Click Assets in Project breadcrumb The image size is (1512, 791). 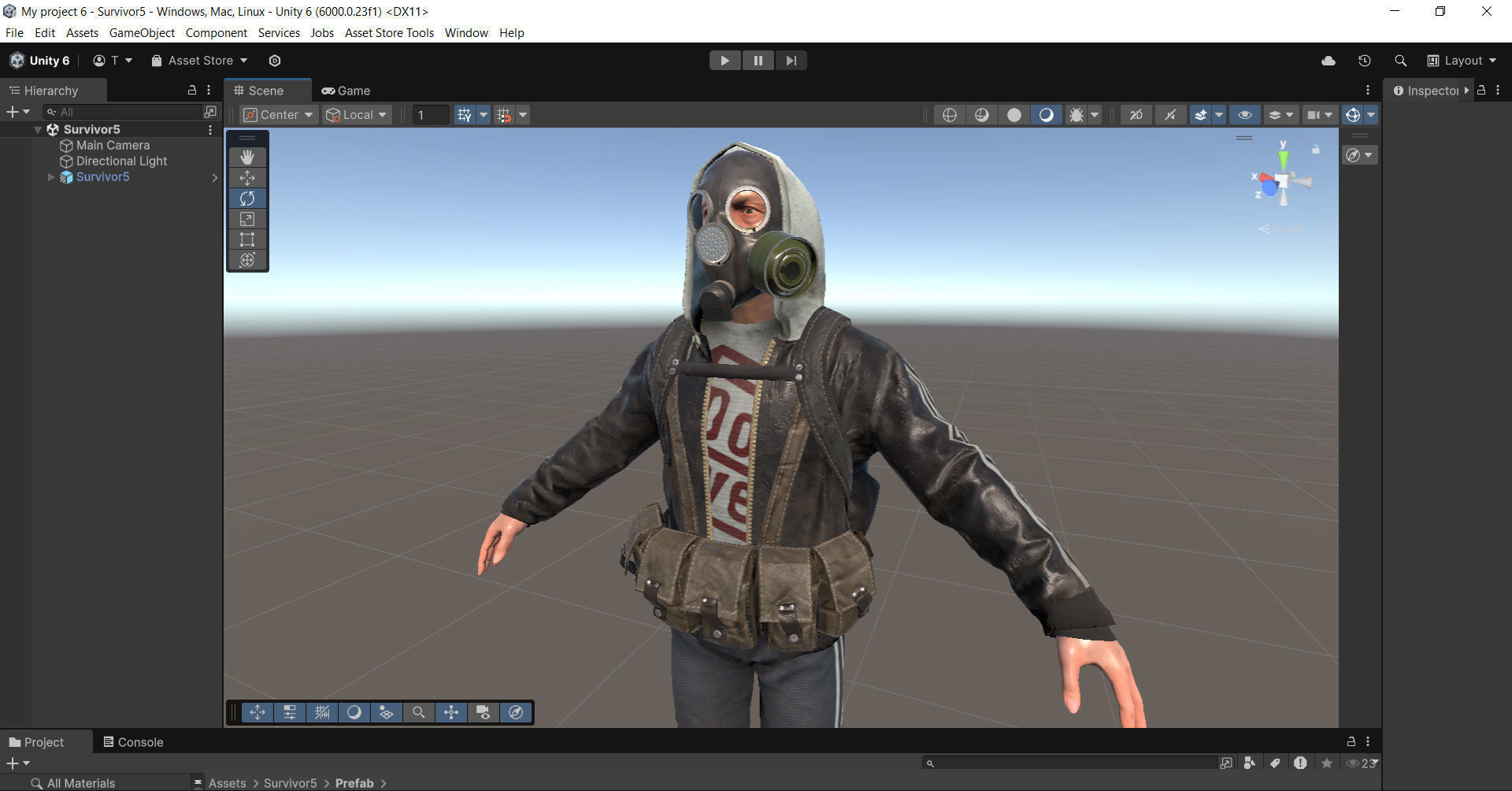click(x=227, y=783)
